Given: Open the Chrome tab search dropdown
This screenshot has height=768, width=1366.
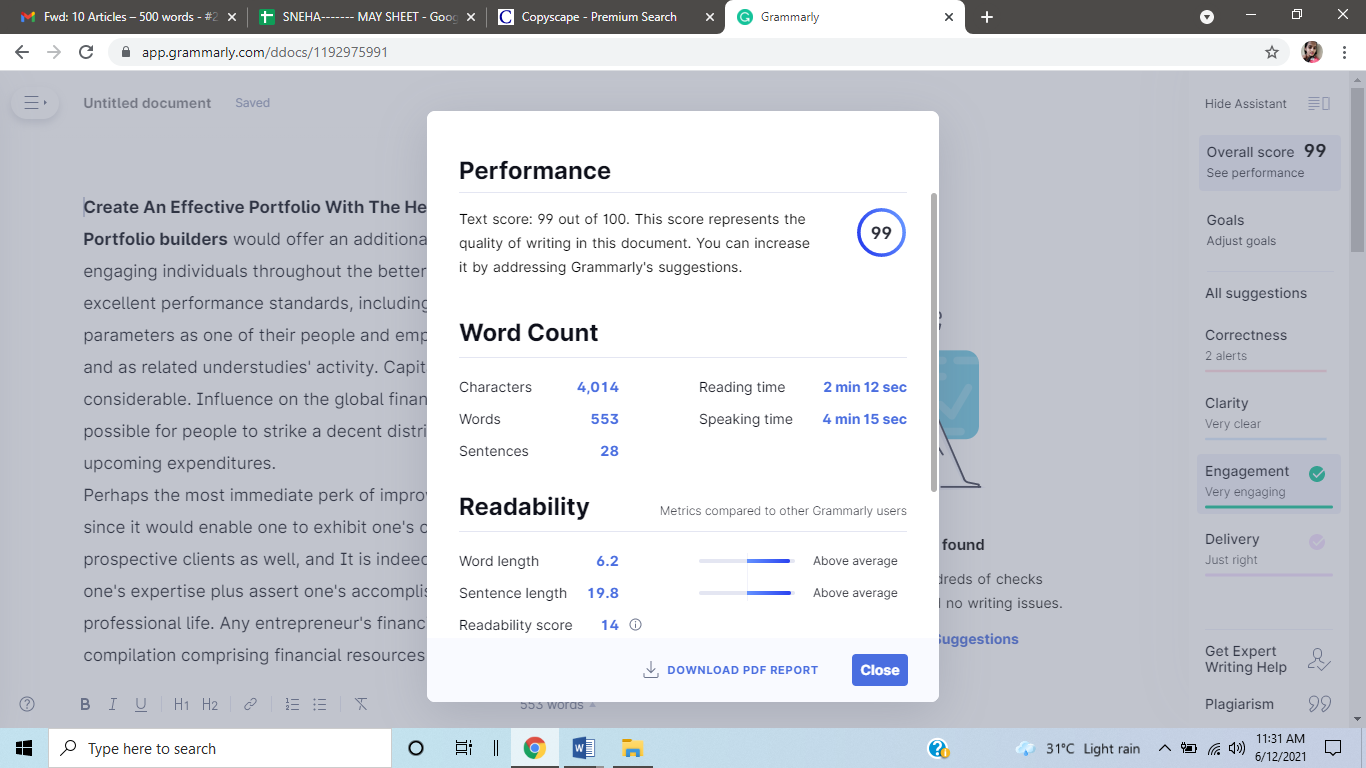Looking at the screenshot, I should coord(1207,17).
